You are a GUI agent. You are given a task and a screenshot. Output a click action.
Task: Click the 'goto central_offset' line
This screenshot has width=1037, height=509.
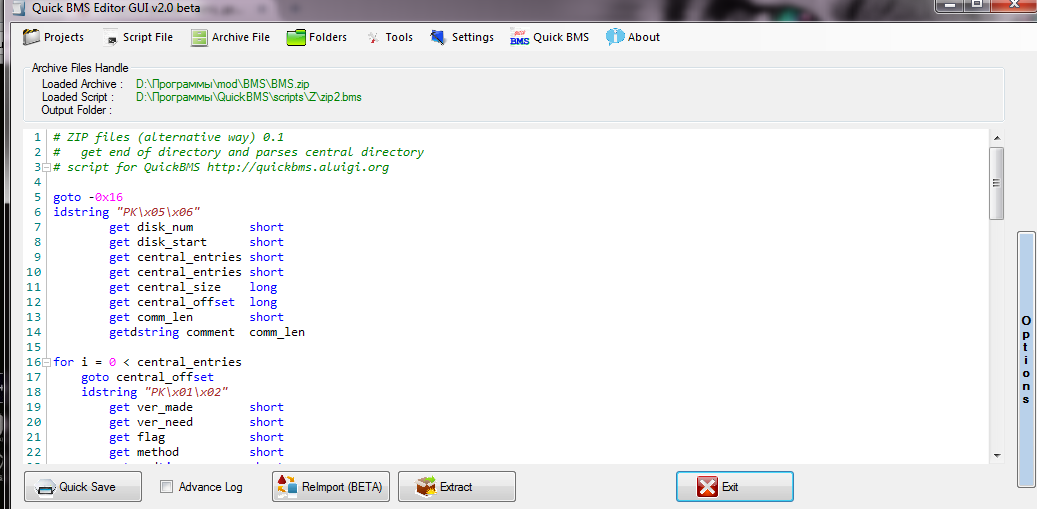147,377
